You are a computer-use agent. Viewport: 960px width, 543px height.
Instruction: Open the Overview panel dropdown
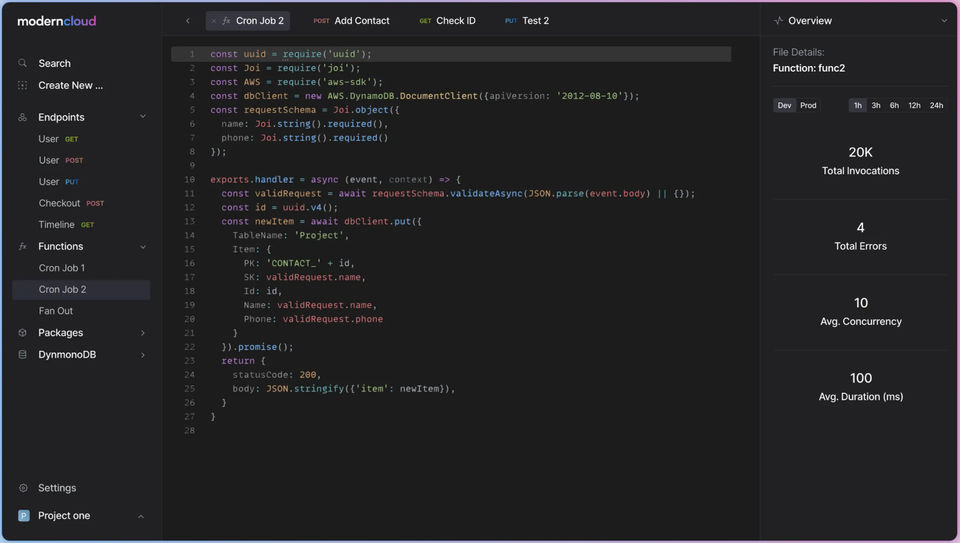(943, 21)
